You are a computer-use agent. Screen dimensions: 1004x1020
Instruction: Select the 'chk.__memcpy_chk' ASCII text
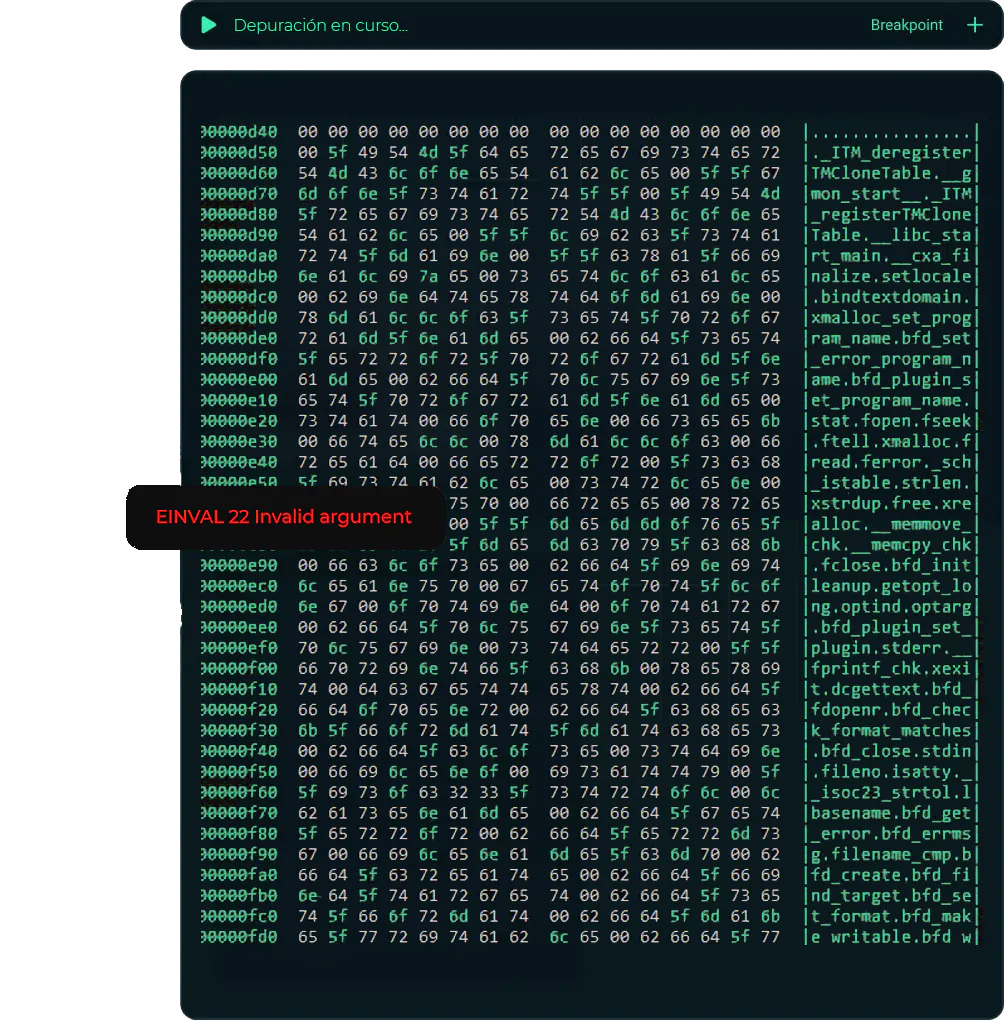pyautogui.click(x=893, y=544)
